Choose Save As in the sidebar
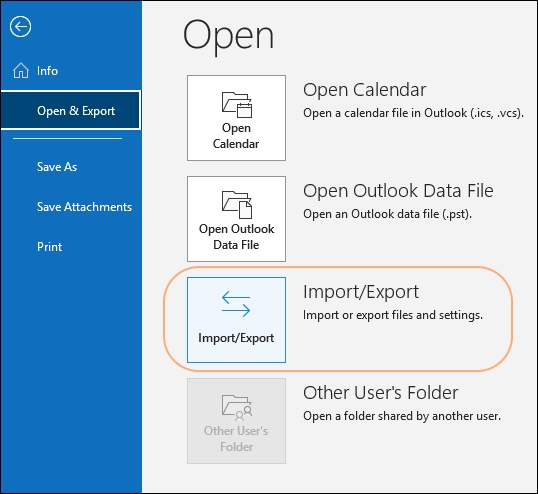538x494 pixels. (57, 167)
